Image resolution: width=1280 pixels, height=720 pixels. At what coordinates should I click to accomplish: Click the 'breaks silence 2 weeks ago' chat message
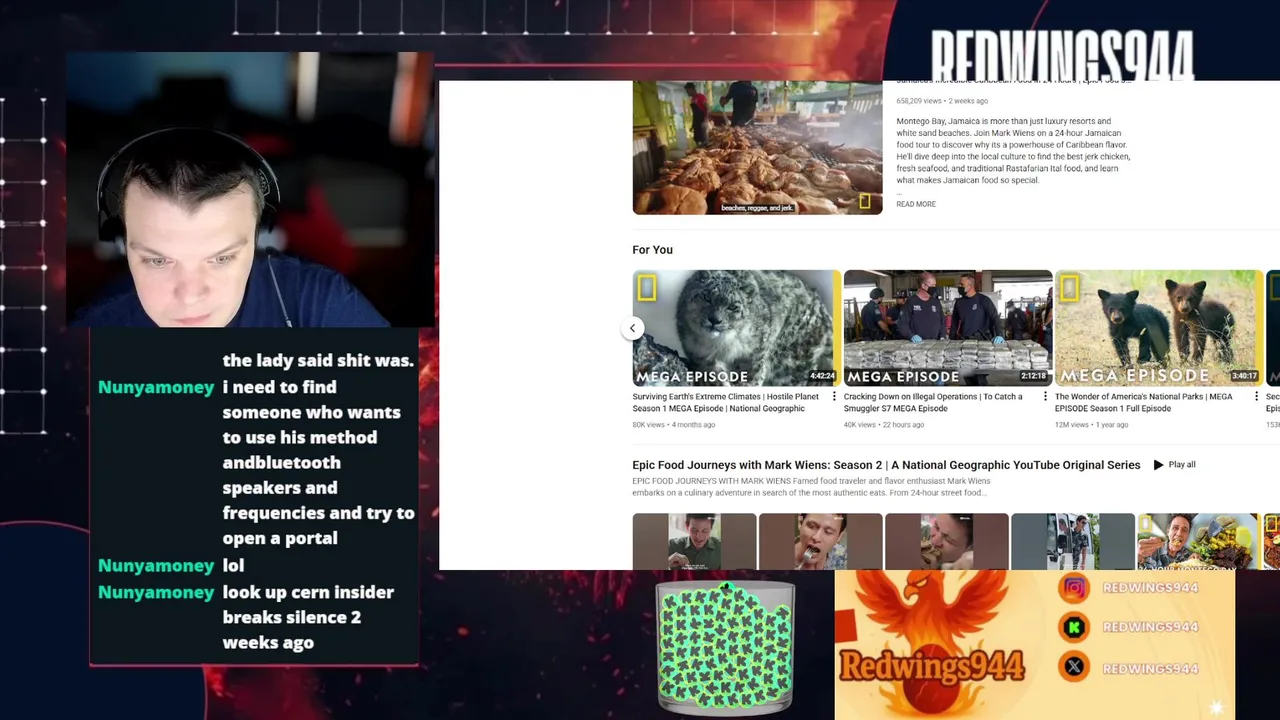click(291, 630)
